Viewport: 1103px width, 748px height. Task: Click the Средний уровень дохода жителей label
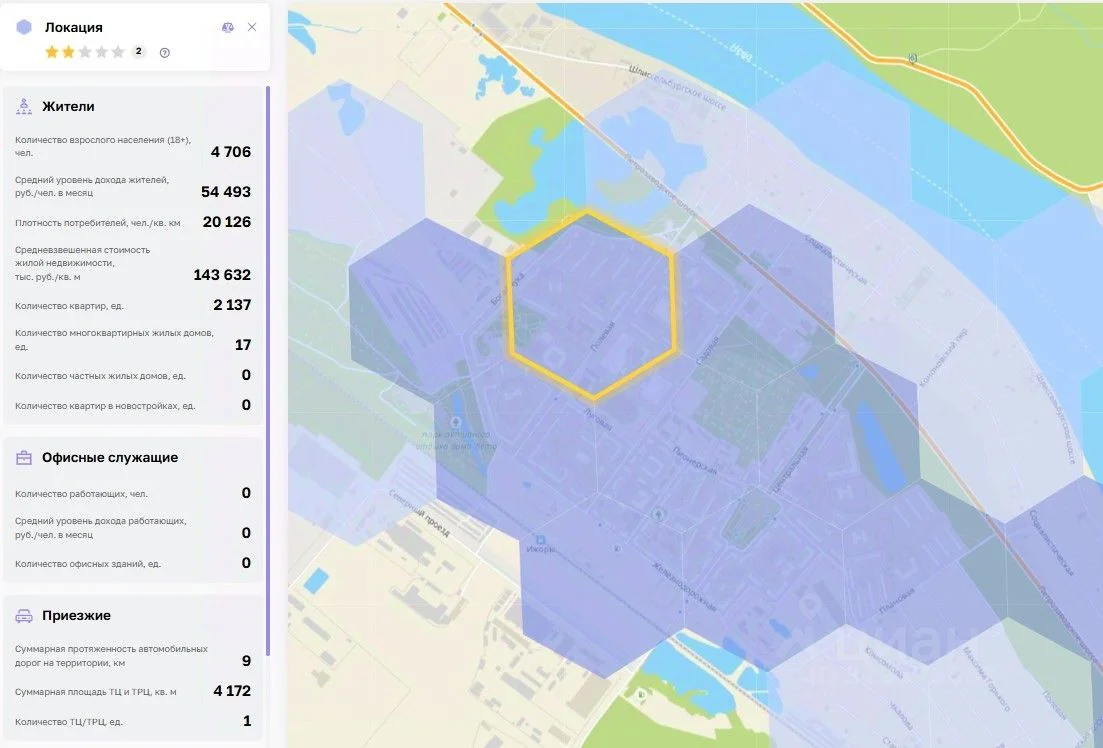(91, 186)
